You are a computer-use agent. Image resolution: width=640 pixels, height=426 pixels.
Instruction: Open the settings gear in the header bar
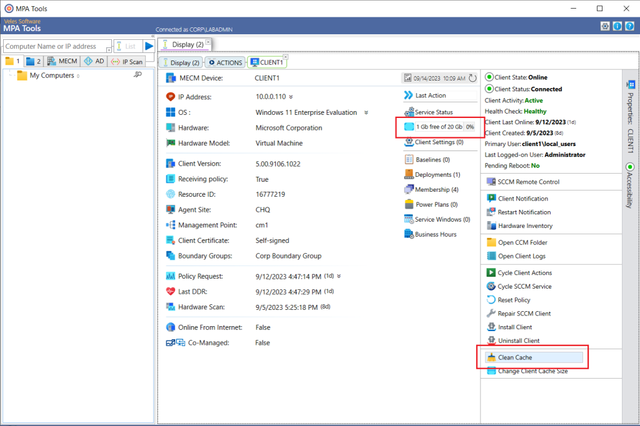(605, 26)
